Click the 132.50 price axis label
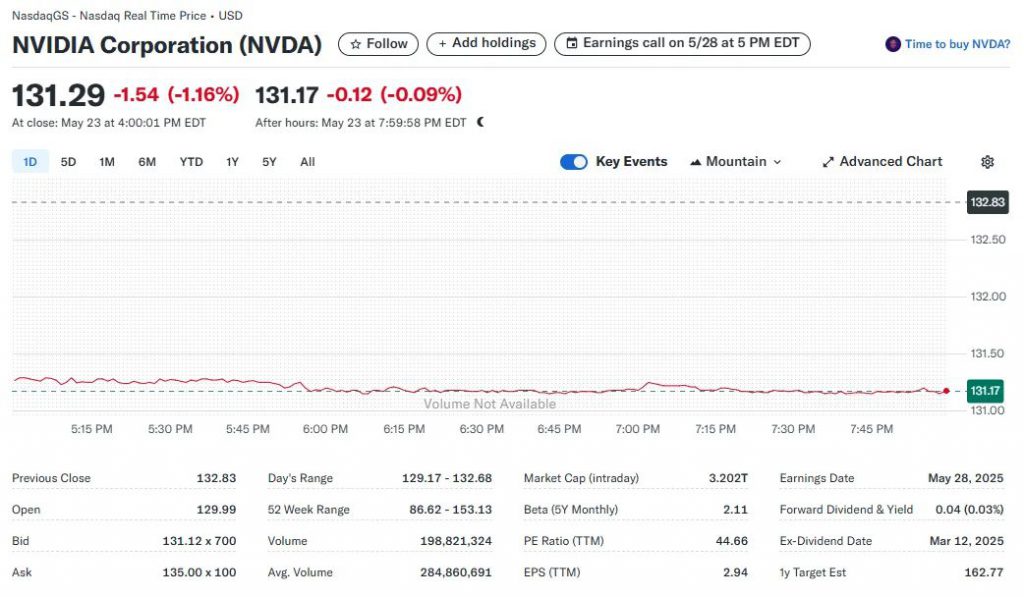The image size is (1024, 597). pyautogui.click(x=987, y=240)
